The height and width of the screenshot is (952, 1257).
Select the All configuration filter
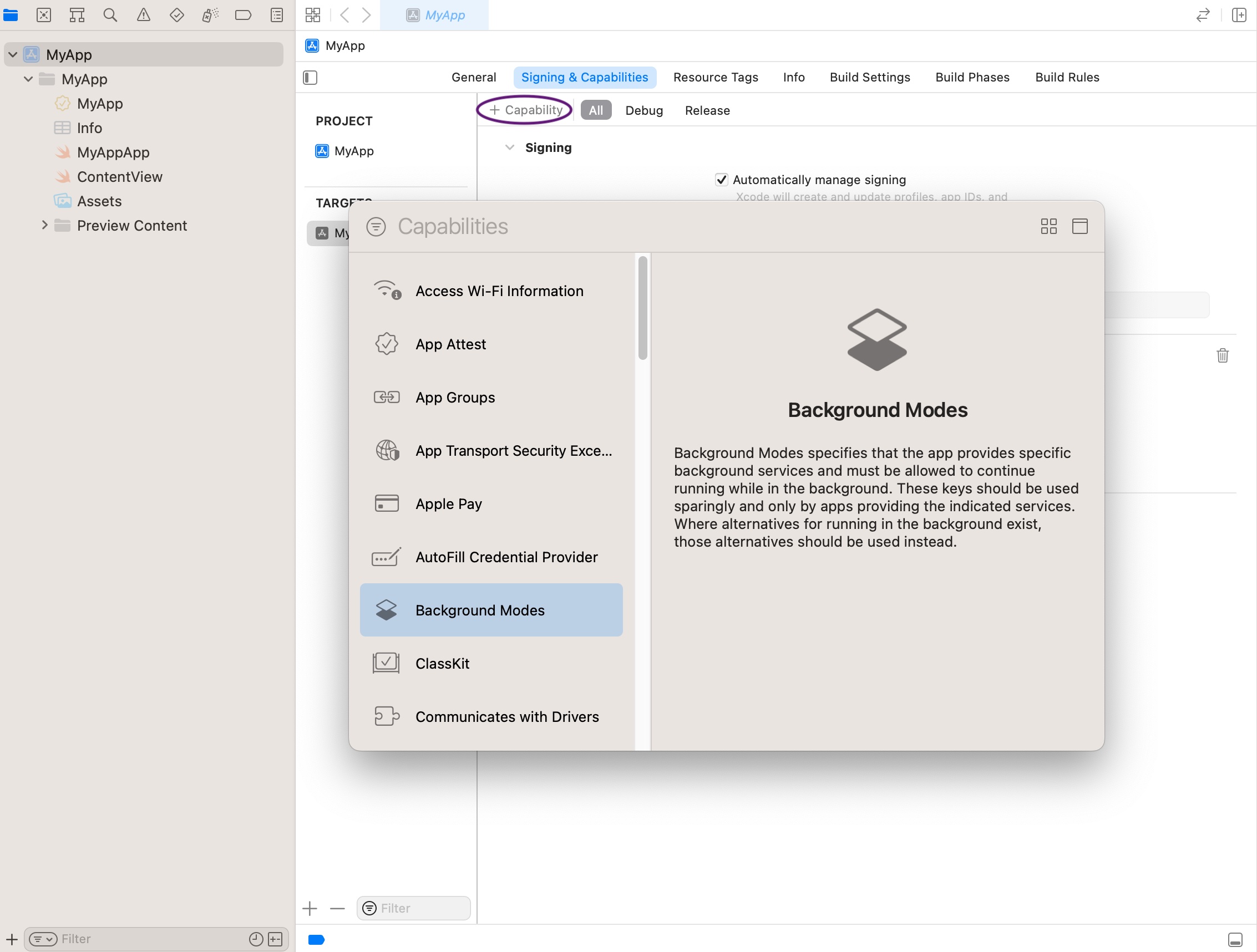click(596, 110)
